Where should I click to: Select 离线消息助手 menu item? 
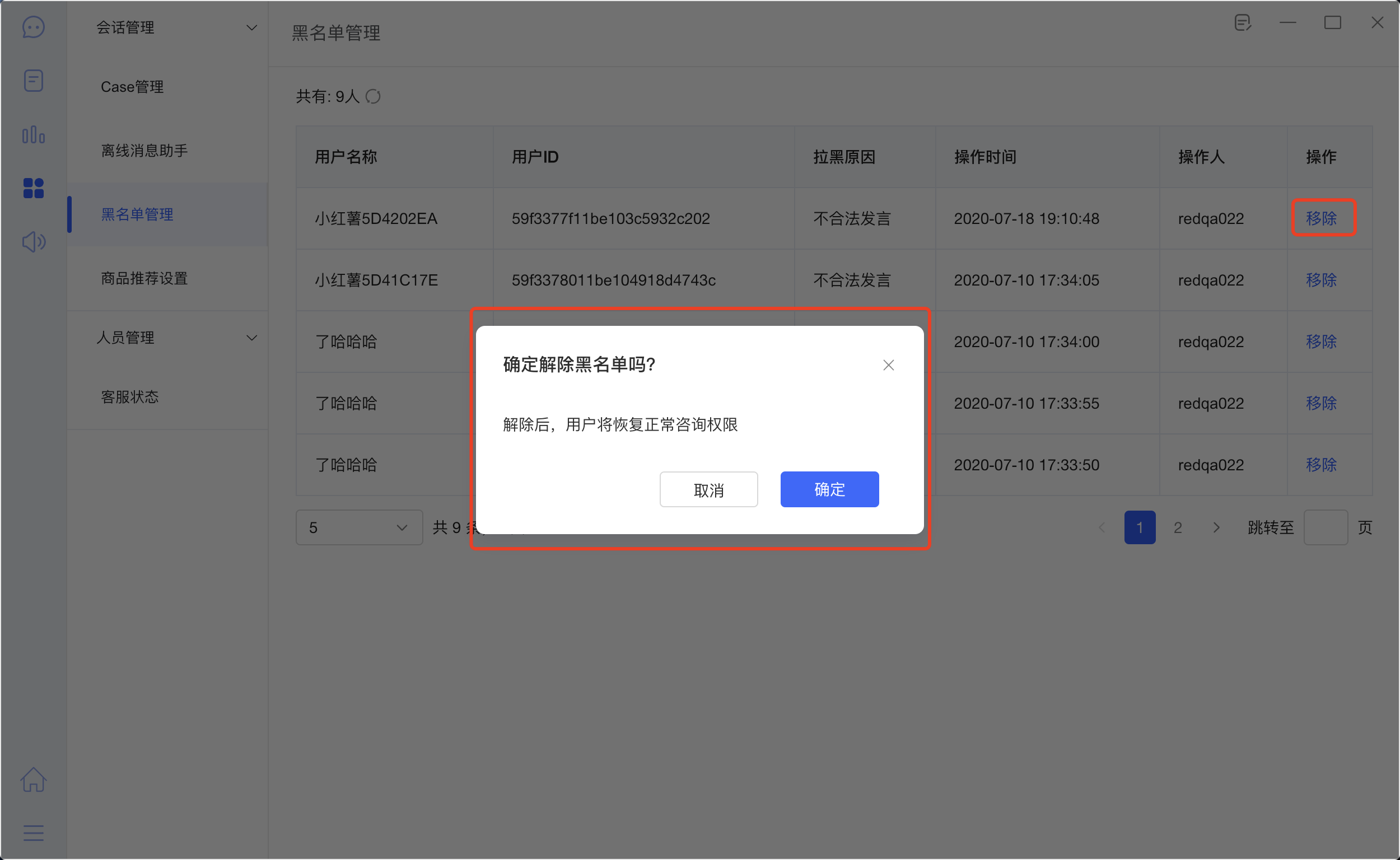[x=144, y=151]
